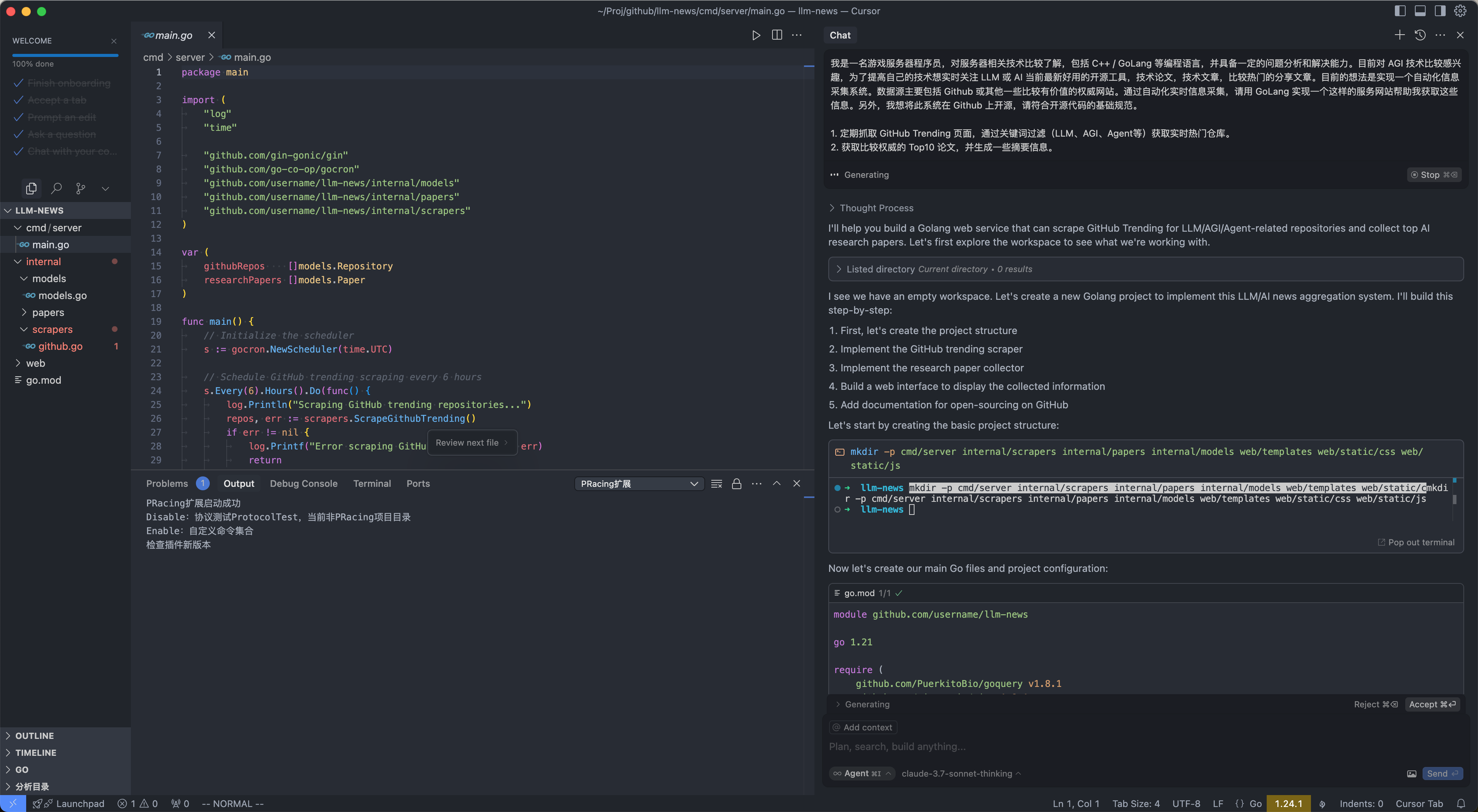Stop the generating response
Screen dimensions: 1478x812
coord(1434,174)
